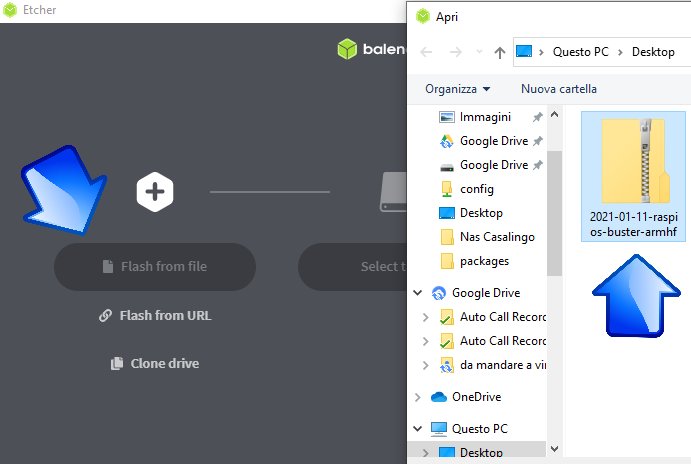Open Immagini in quick access
The width and height of the screenshot is (691, 464).
pos(484,117)
